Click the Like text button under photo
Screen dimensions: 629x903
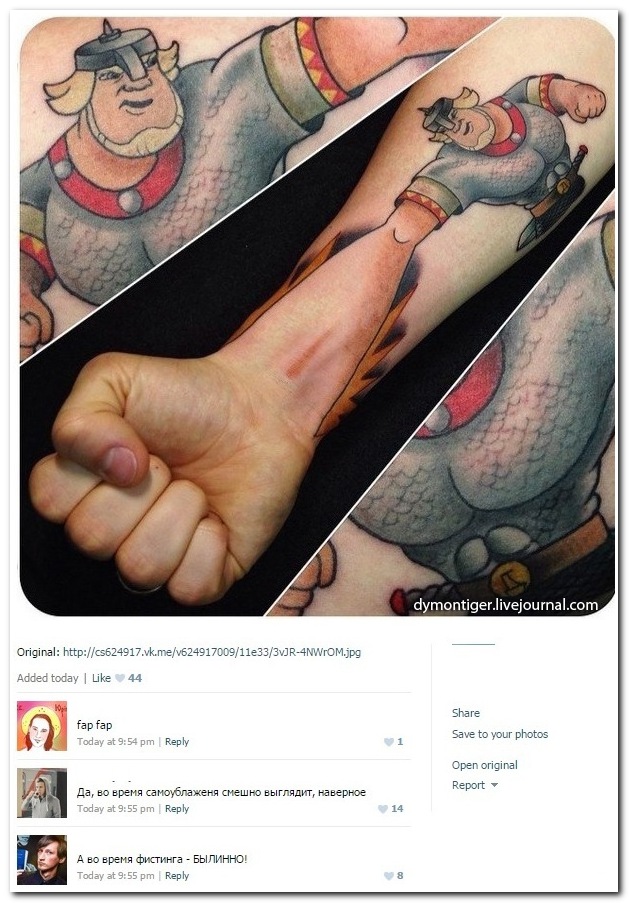click(101, 678)
